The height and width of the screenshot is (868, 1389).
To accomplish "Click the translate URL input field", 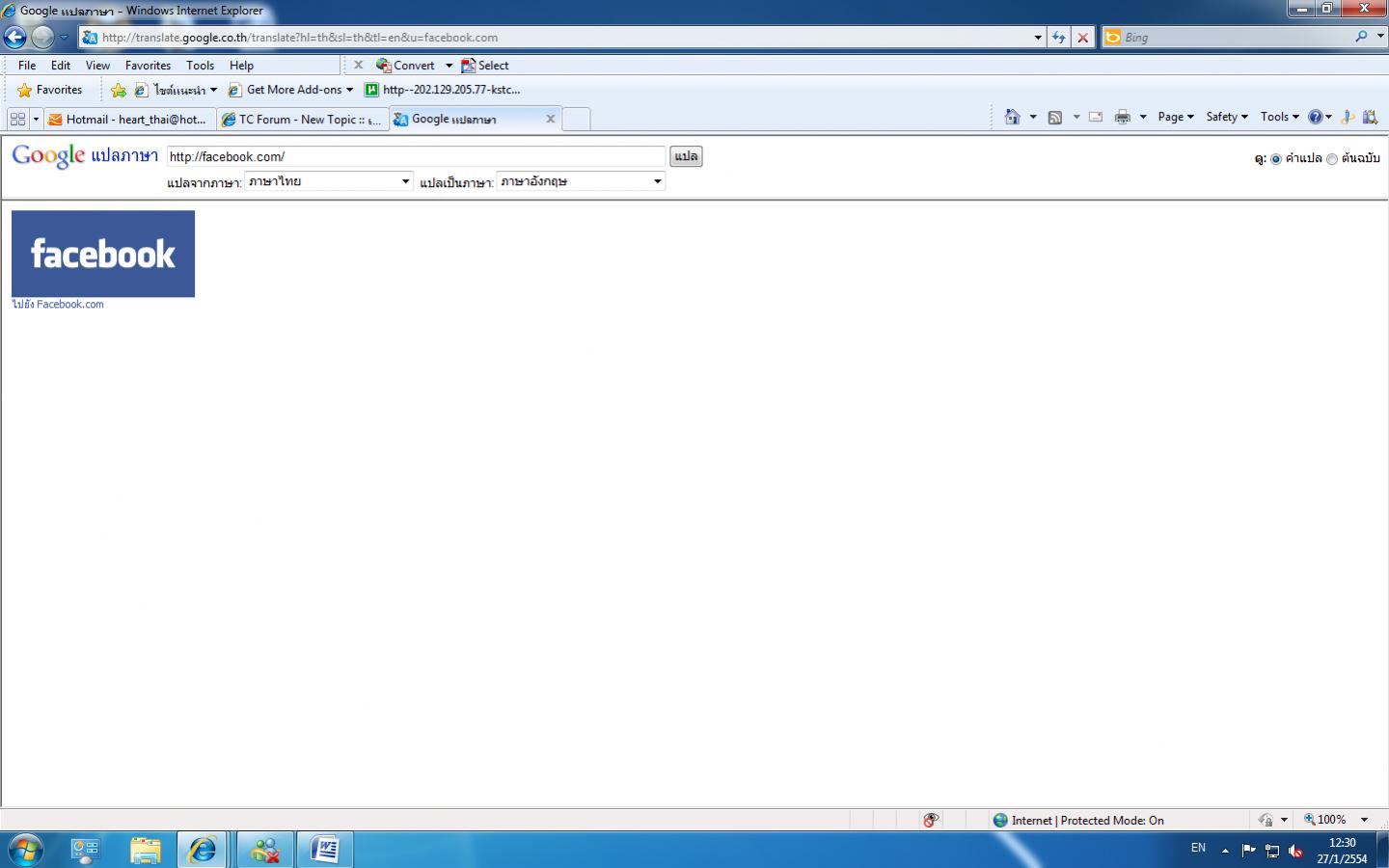I will coord(417,156).
